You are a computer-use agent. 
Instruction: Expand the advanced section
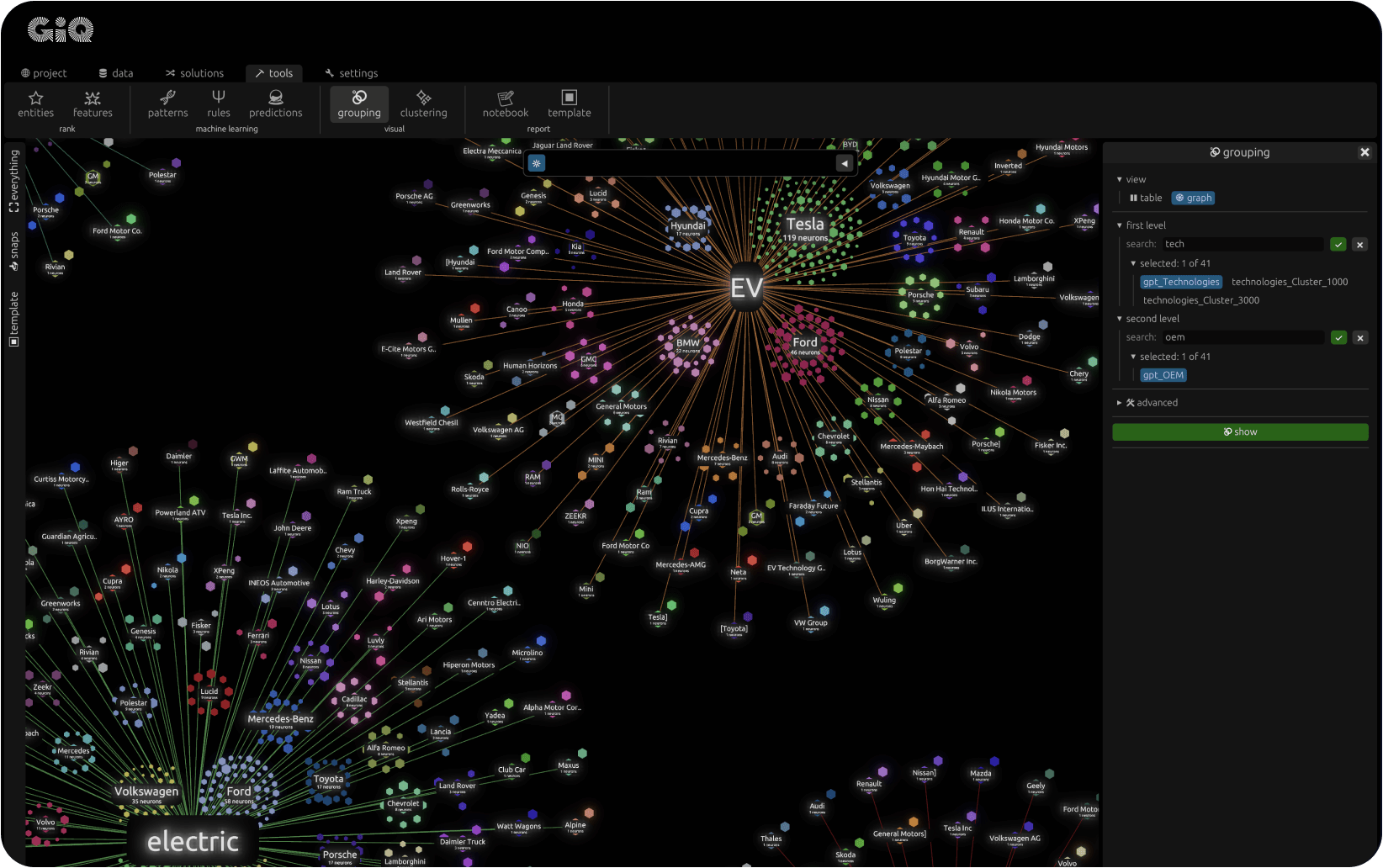click(1147, 403)
